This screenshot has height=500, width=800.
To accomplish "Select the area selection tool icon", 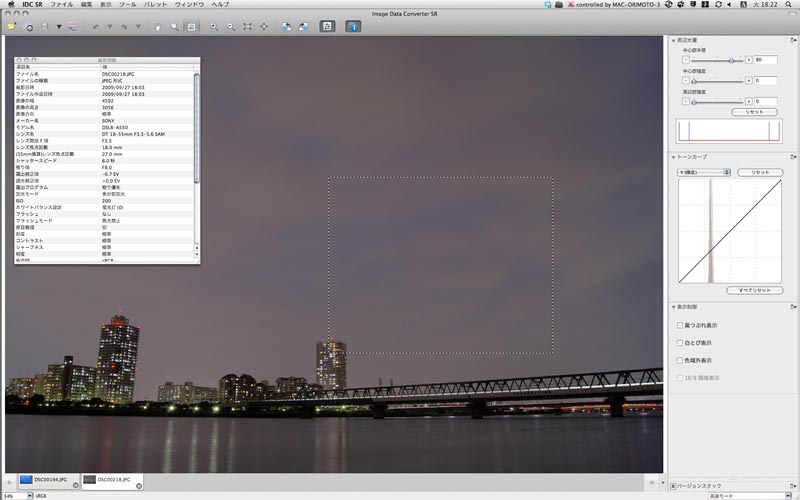I will pyautogui.click(x=191, y=27).
